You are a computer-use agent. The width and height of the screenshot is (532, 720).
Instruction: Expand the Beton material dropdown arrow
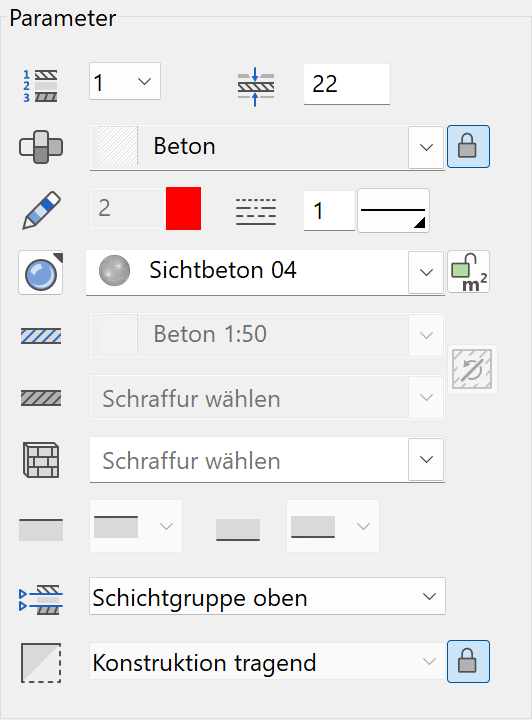pyautogui.click(x=426, y=147)
